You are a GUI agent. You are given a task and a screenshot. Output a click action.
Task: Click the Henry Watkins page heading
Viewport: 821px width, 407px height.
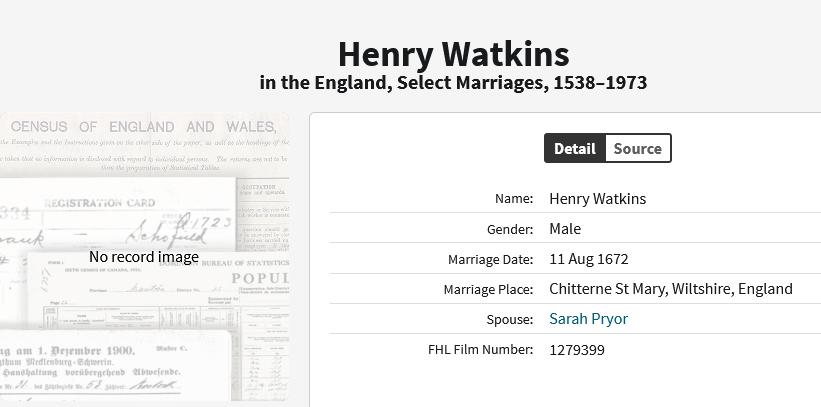click(453, 54)
